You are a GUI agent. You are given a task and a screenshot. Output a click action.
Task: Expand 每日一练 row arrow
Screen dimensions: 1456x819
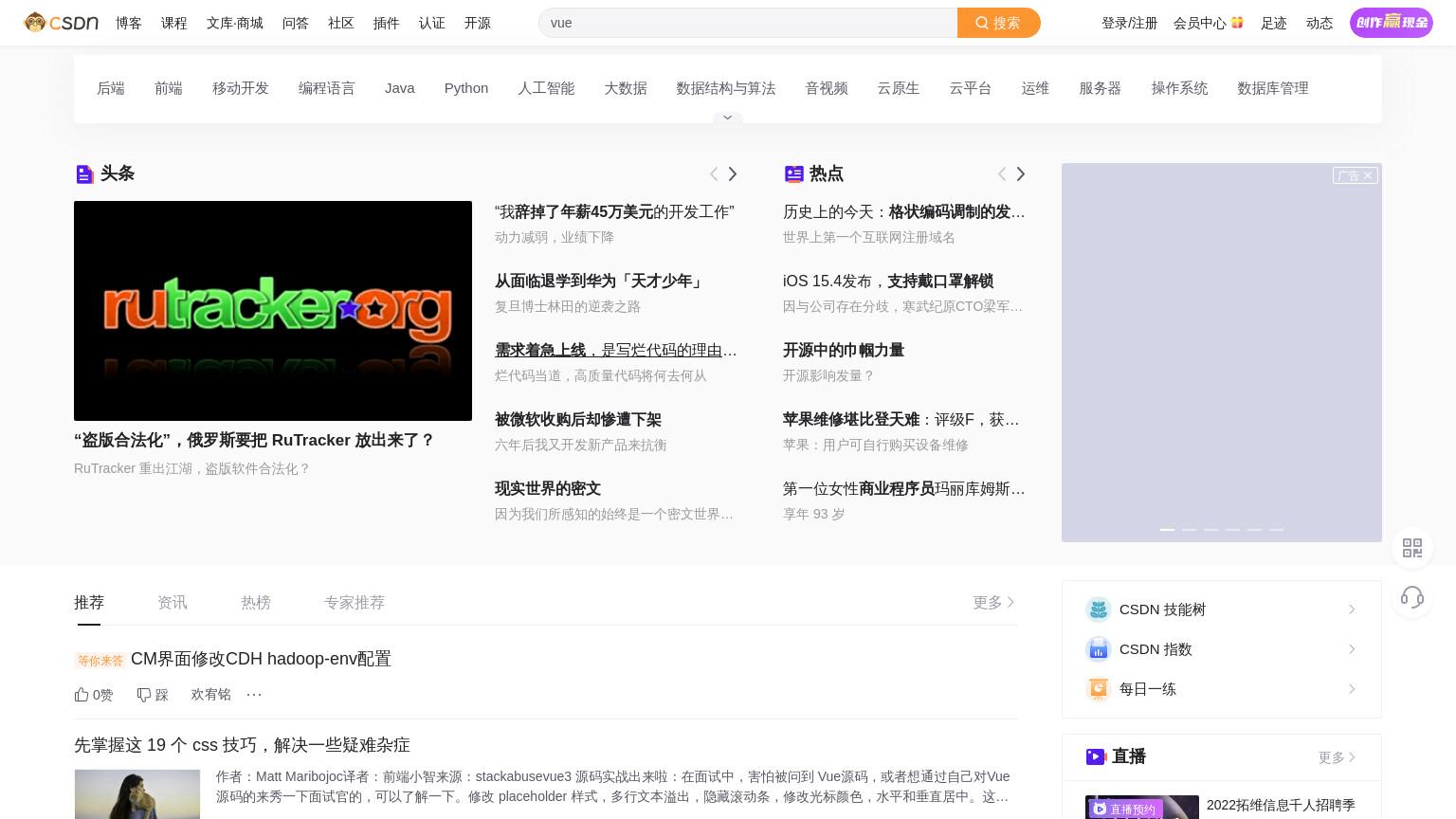[x=1352, y=689]
